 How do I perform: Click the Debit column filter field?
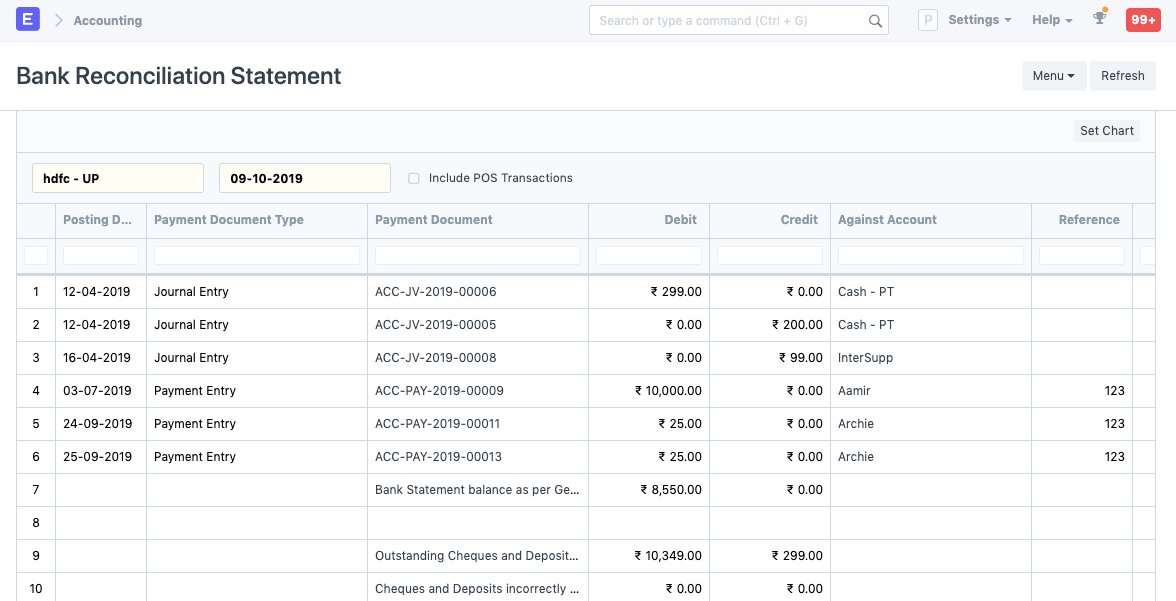(648, 256)
